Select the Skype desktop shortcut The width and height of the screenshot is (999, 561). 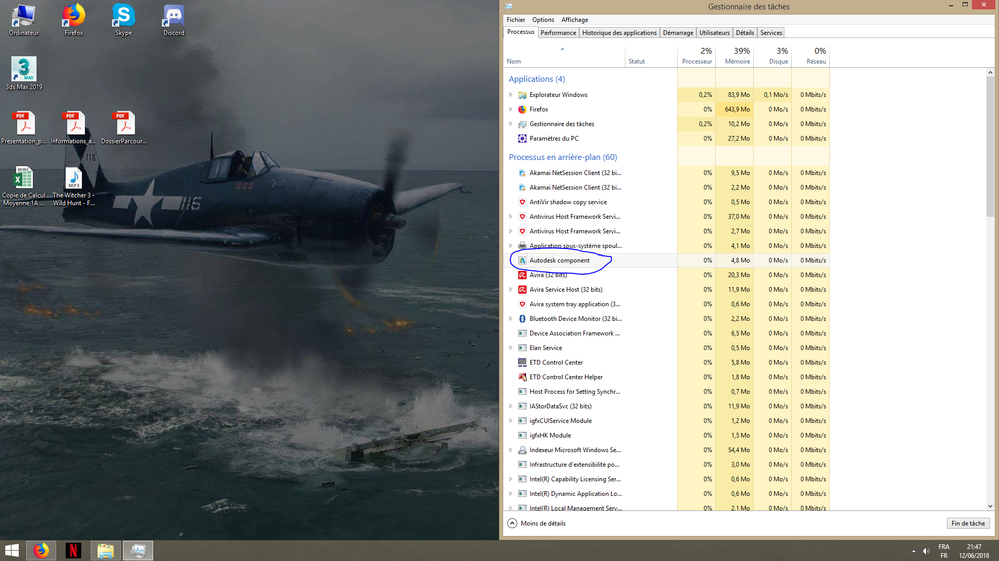[x=123, y=20]
